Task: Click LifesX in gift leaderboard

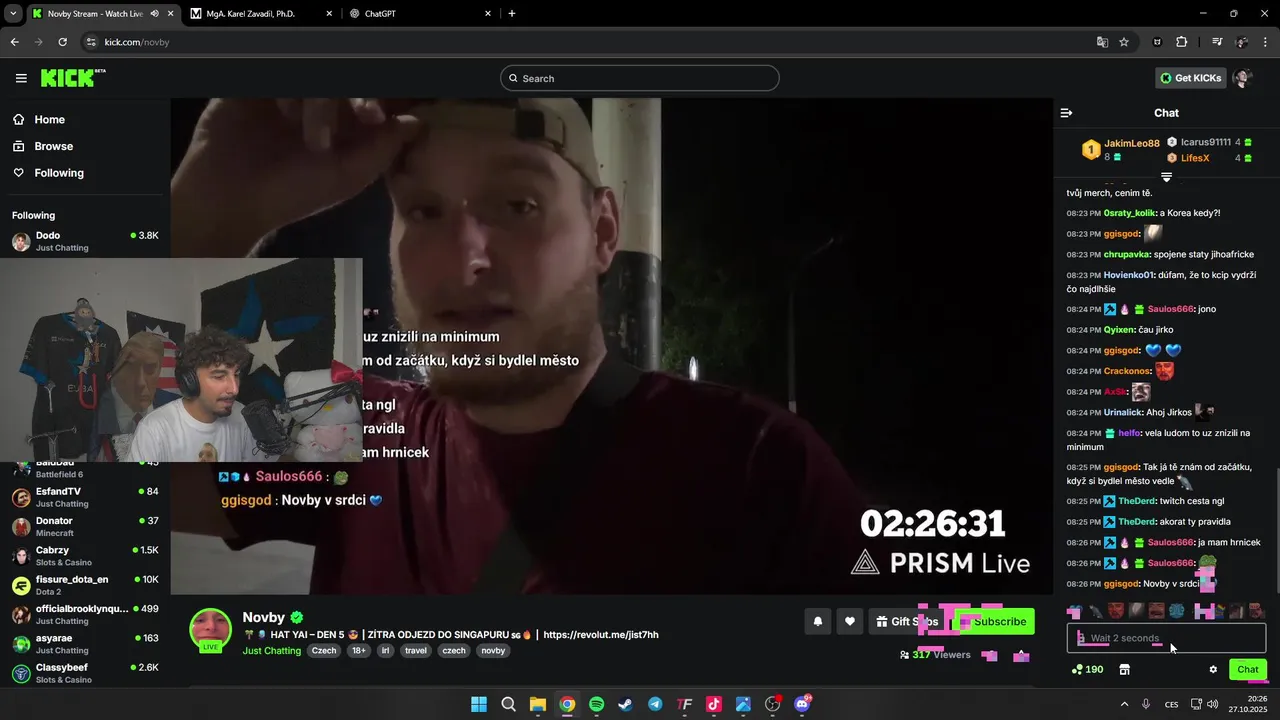Action: [x=1195, y=158]
